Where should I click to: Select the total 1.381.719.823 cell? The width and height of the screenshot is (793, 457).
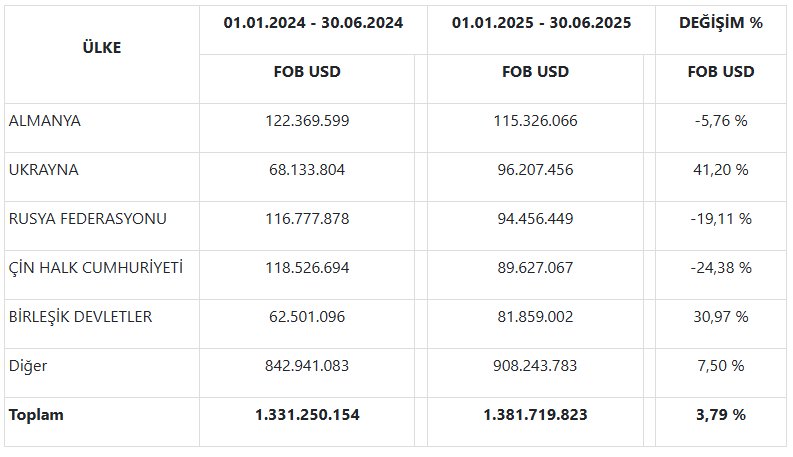click(x=535, y=415)
